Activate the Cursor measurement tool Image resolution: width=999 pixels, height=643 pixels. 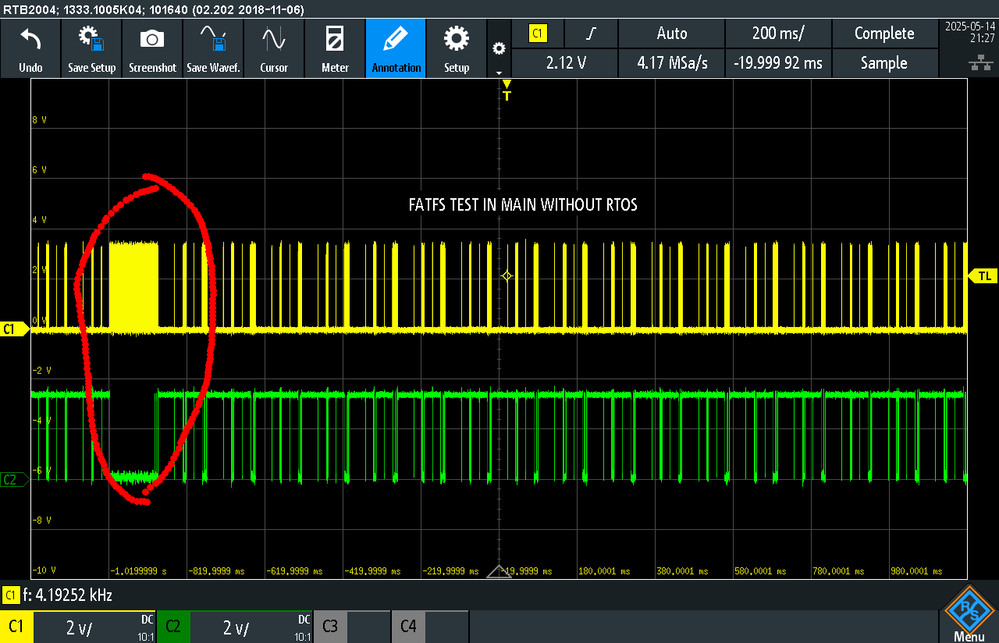tap(274, 48)
